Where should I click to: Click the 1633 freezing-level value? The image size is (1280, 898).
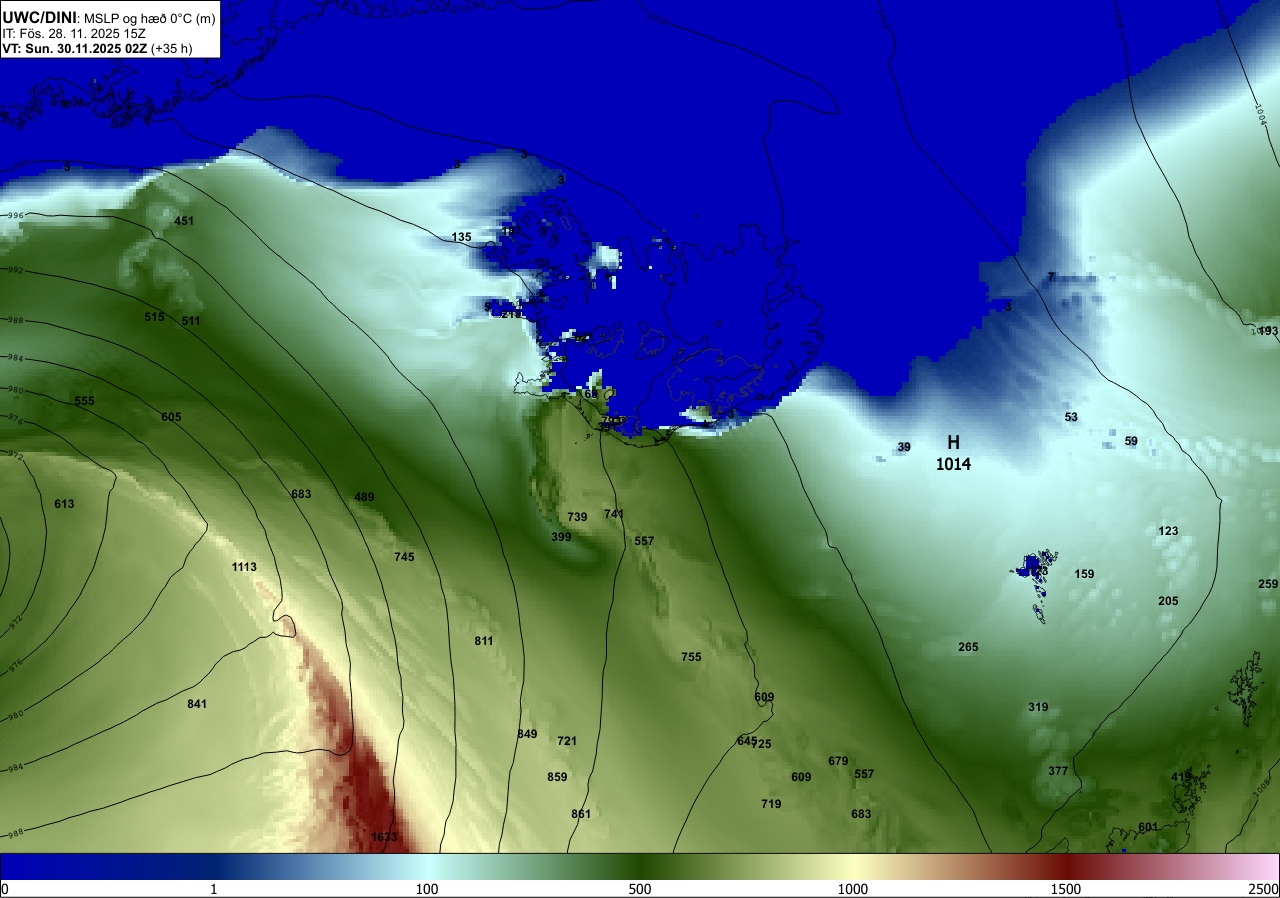pyautogui.click(x=384, y=837)
